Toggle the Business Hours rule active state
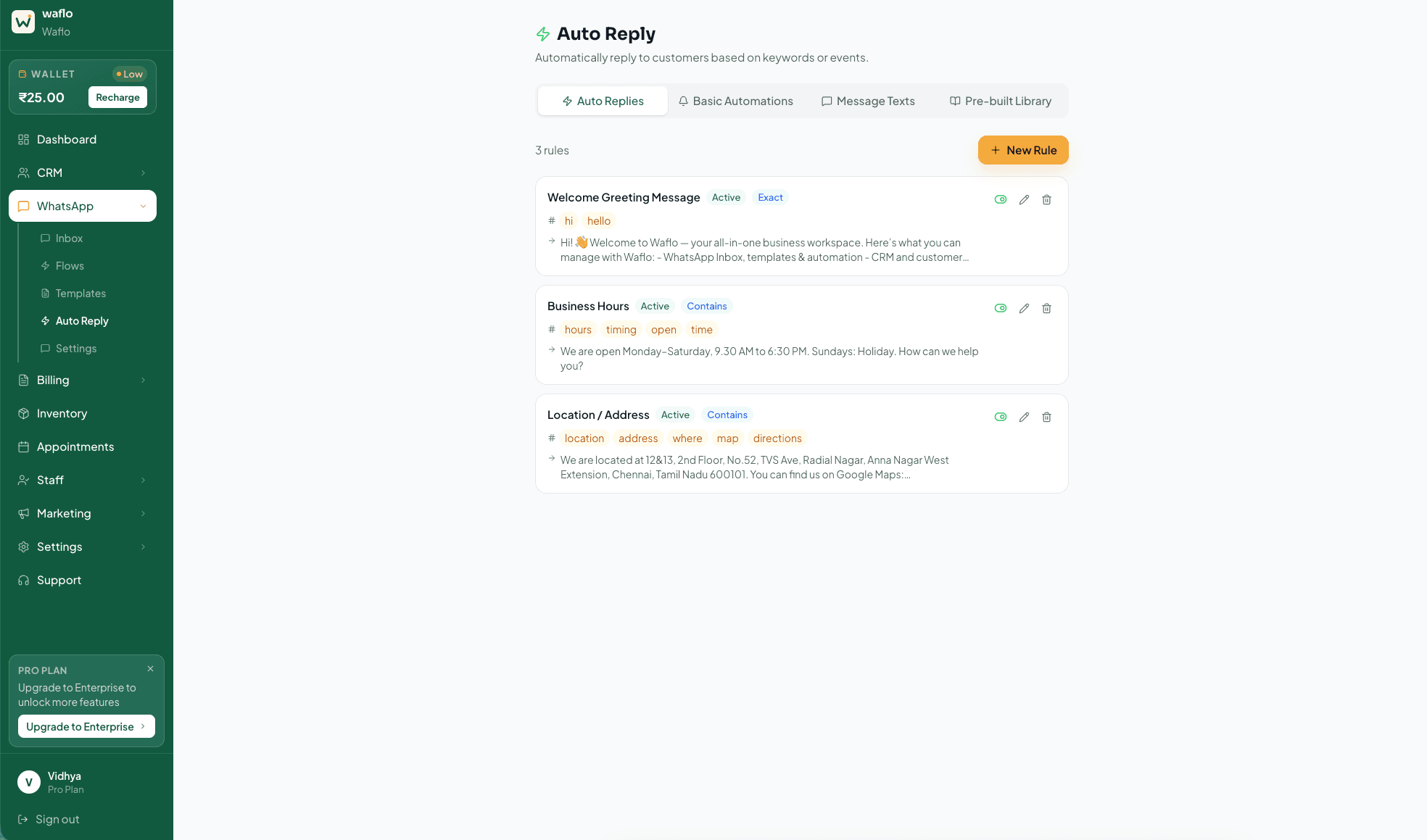Screen dimensions: 1427x840 (1001, 308)
